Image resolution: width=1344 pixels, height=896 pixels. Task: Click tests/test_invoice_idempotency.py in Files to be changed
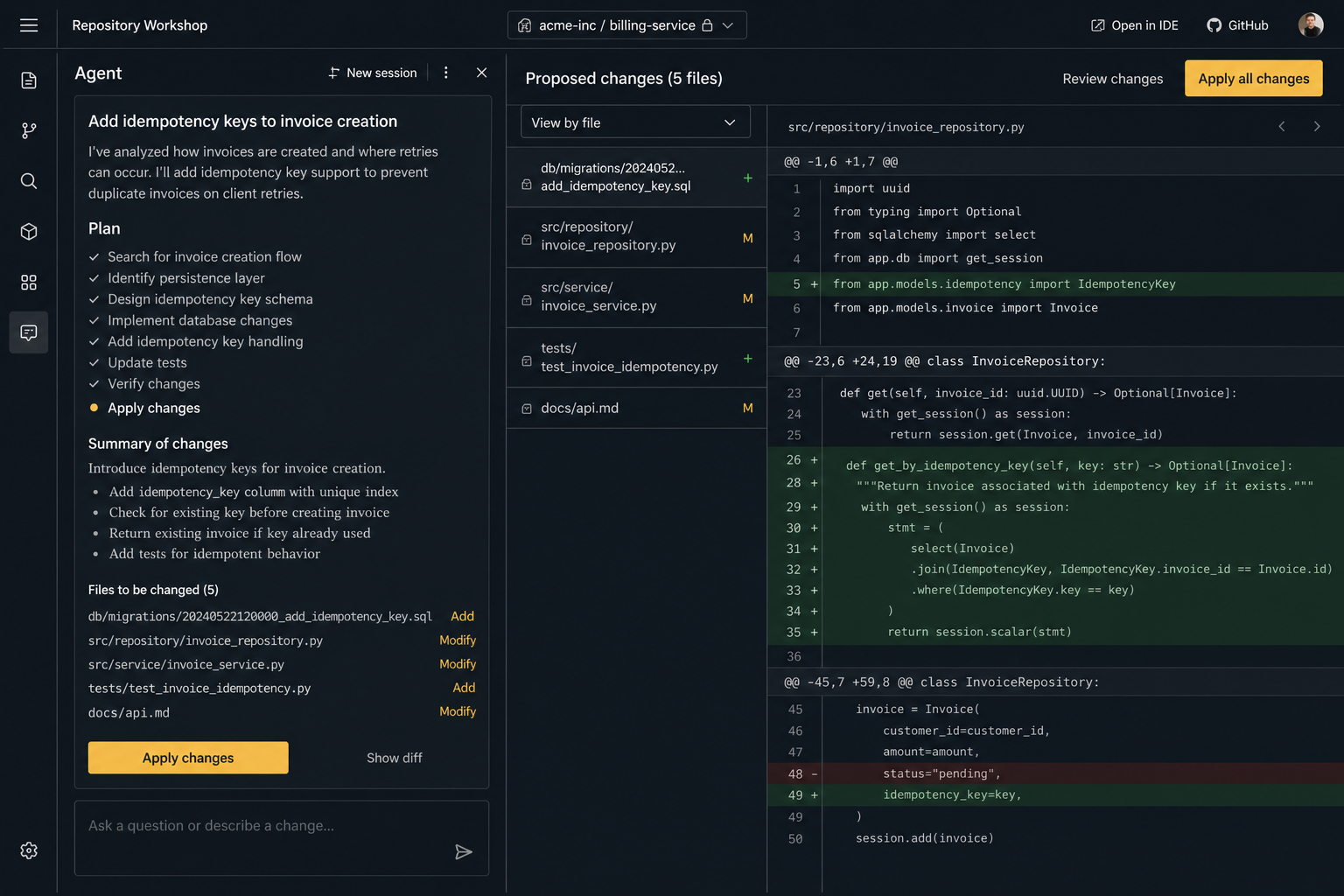[199, 689]
